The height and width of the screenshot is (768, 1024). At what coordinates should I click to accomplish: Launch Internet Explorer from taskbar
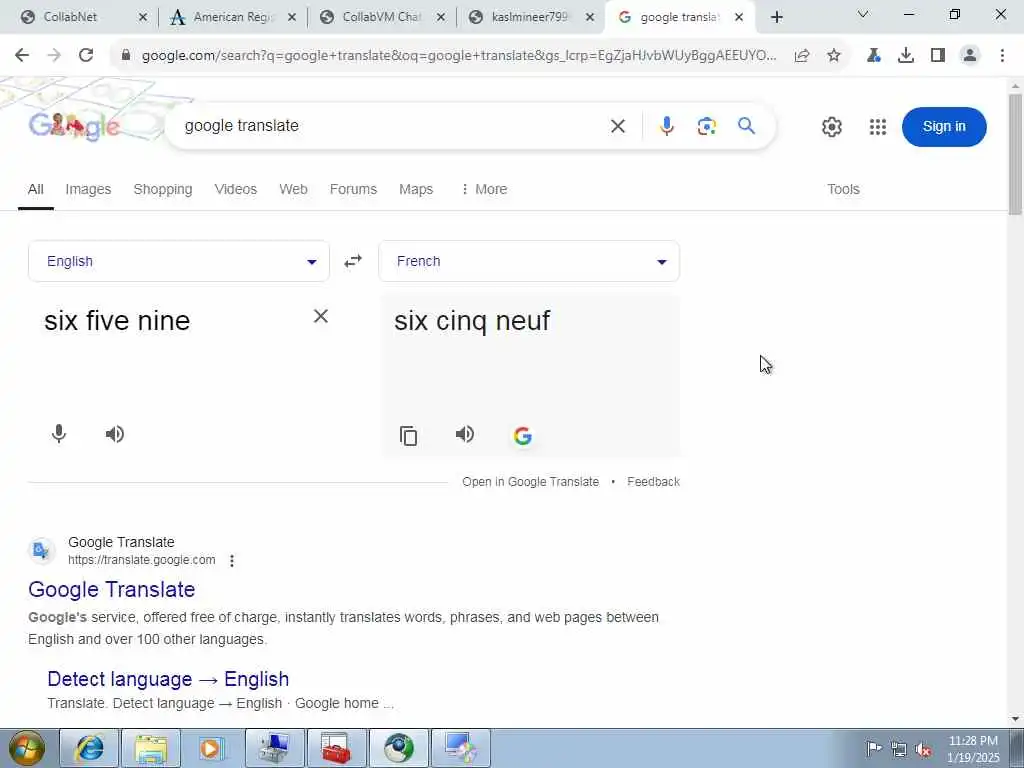coord(89,748)
